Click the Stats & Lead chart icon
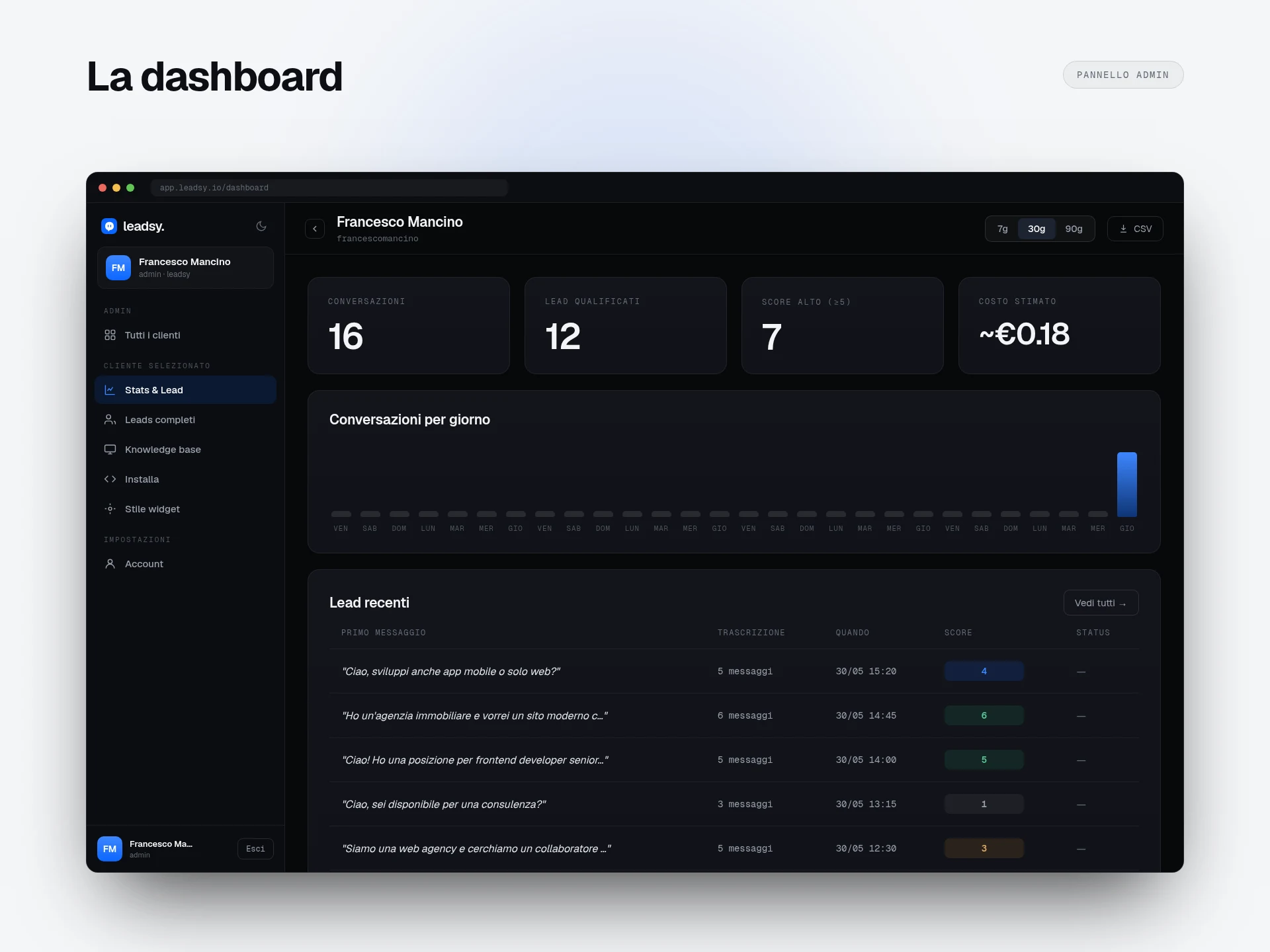This screenshot has width=1270, height=952. tap(110, 390)
